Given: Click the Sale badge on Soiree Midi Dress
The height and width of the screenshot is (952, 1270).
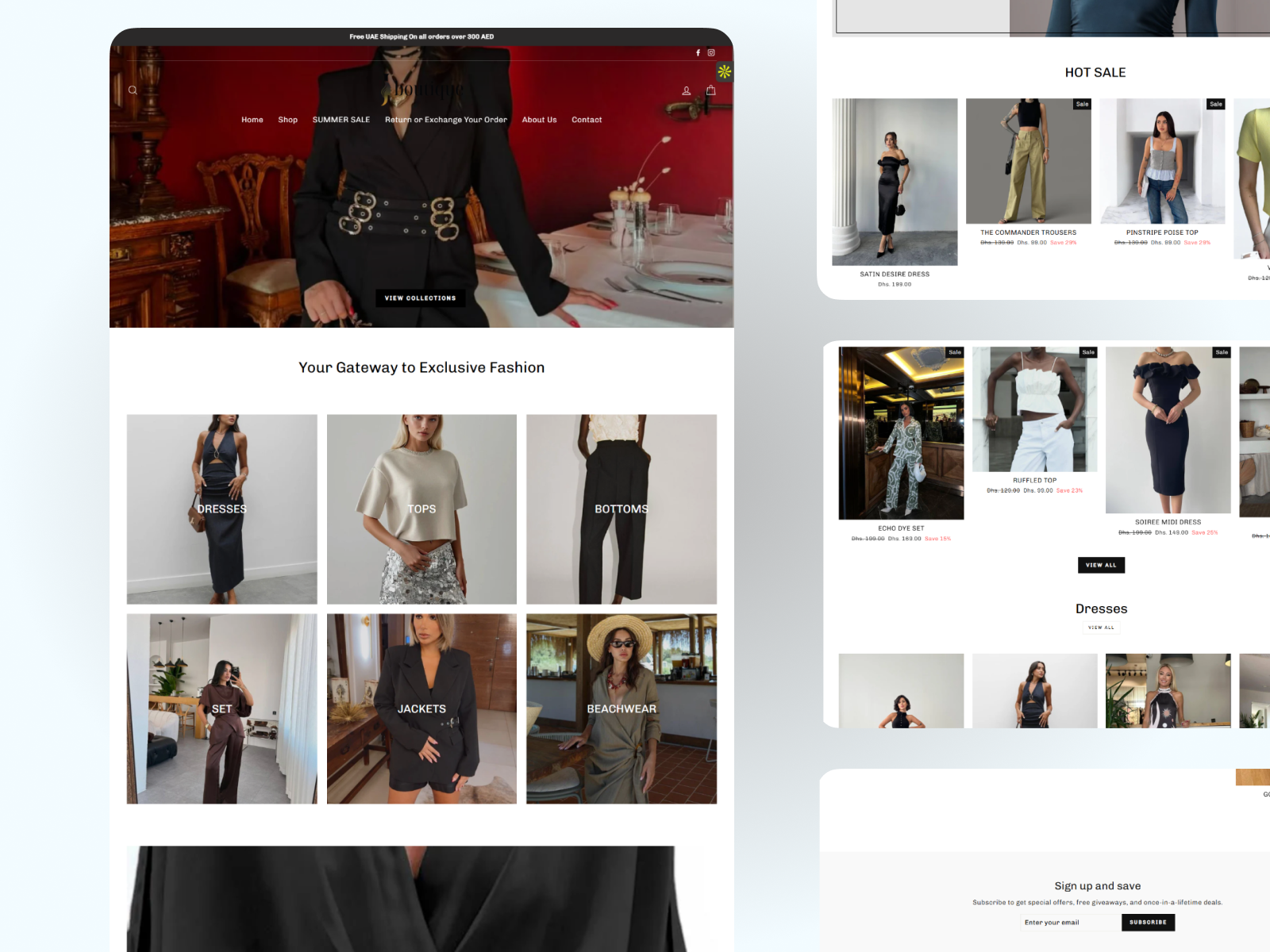Looking at the screenshot, I should (x=1222, y=352).
